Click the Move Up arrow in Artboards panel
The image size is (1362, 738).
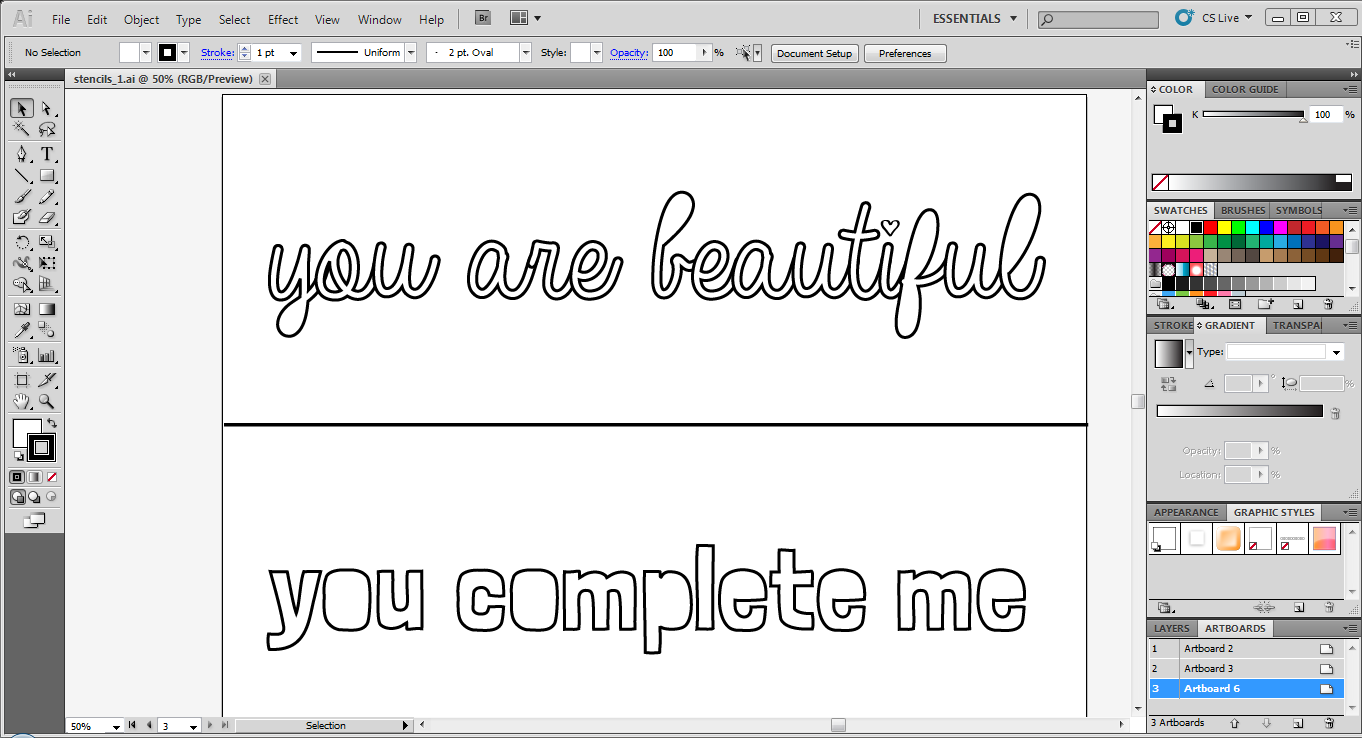(x=1234, y=722)
